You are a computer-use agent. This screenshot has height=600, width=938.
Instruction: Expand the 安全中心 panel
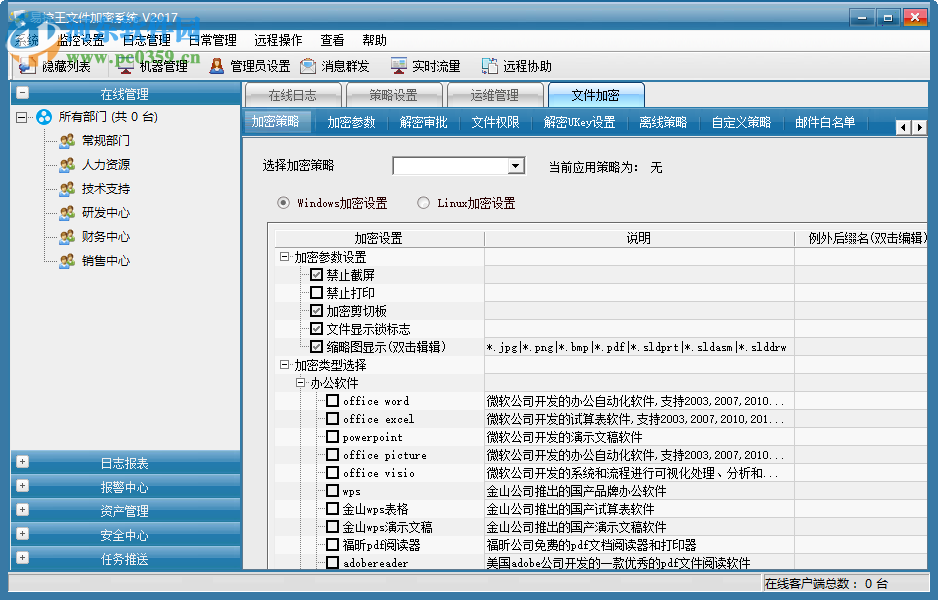tap(23, 534)
